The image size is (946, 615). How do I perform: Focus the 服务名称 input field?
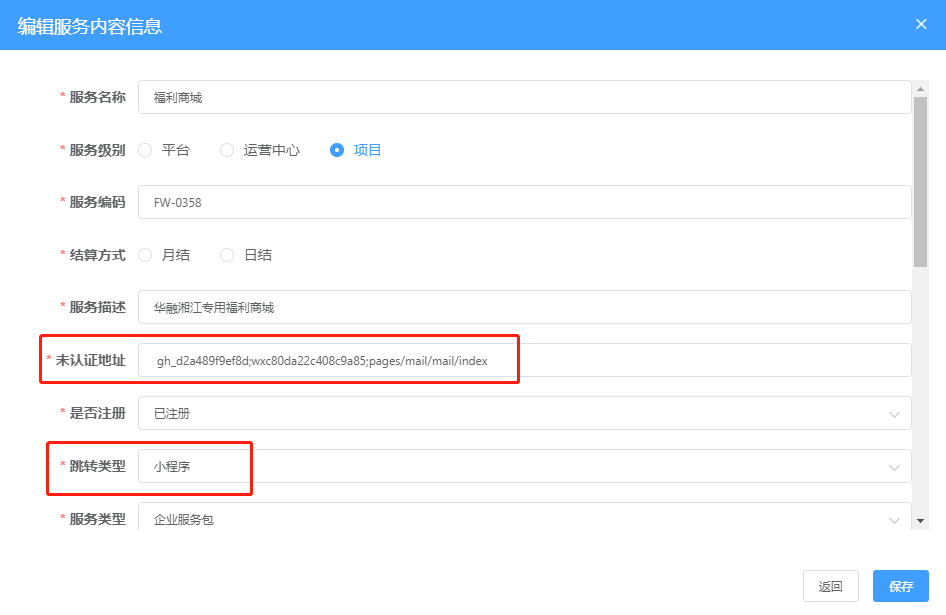pos(524,97)
